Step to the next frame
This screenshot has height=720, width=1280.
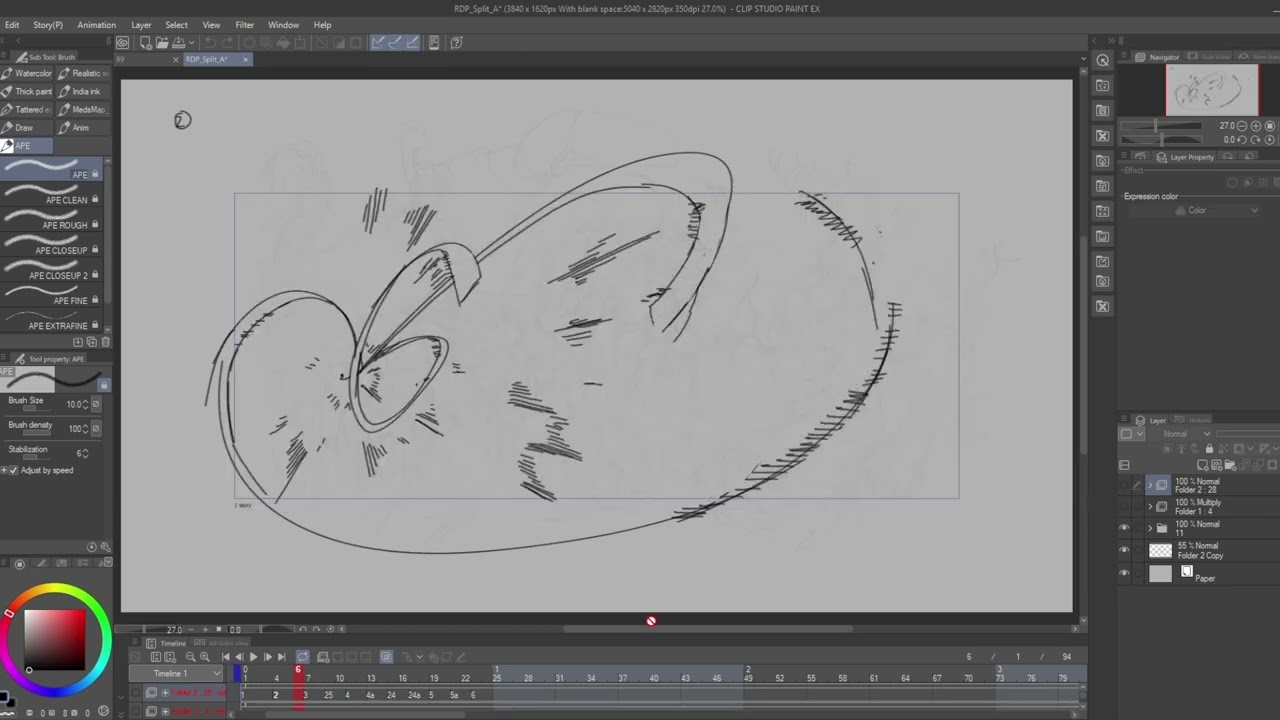267,657
